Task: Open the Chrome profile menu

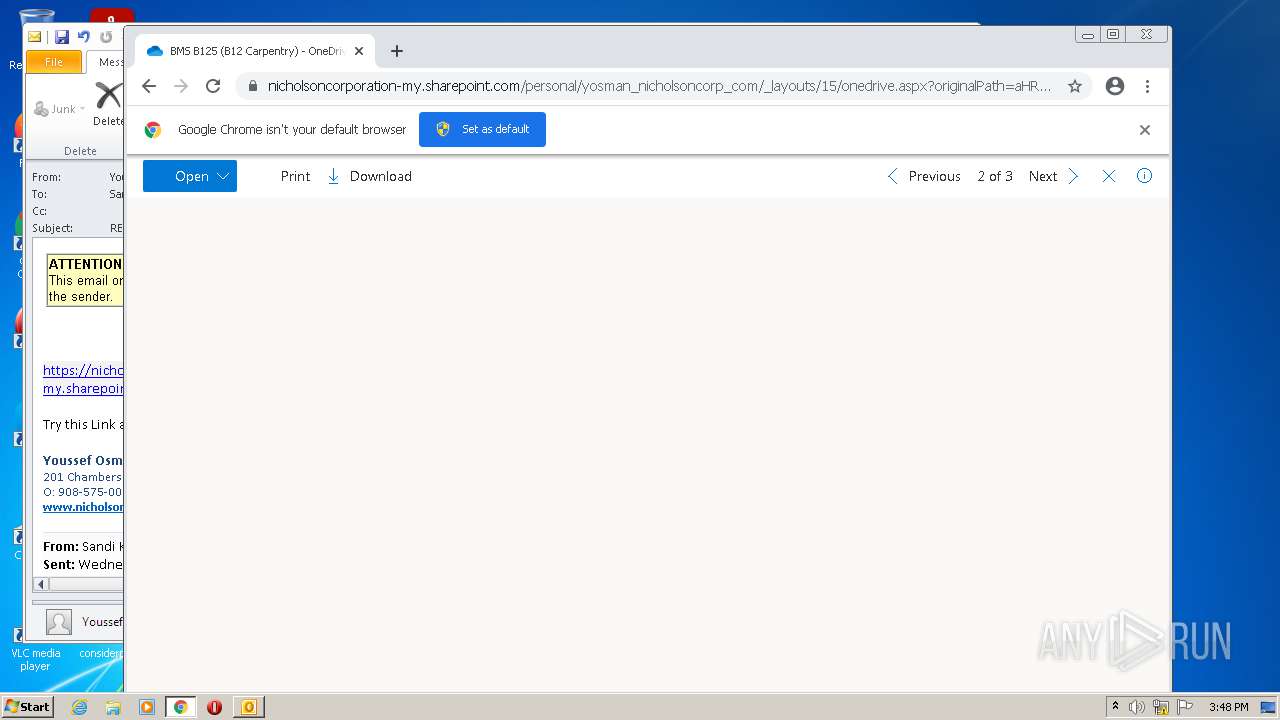Action: [x=1115, y=86]
